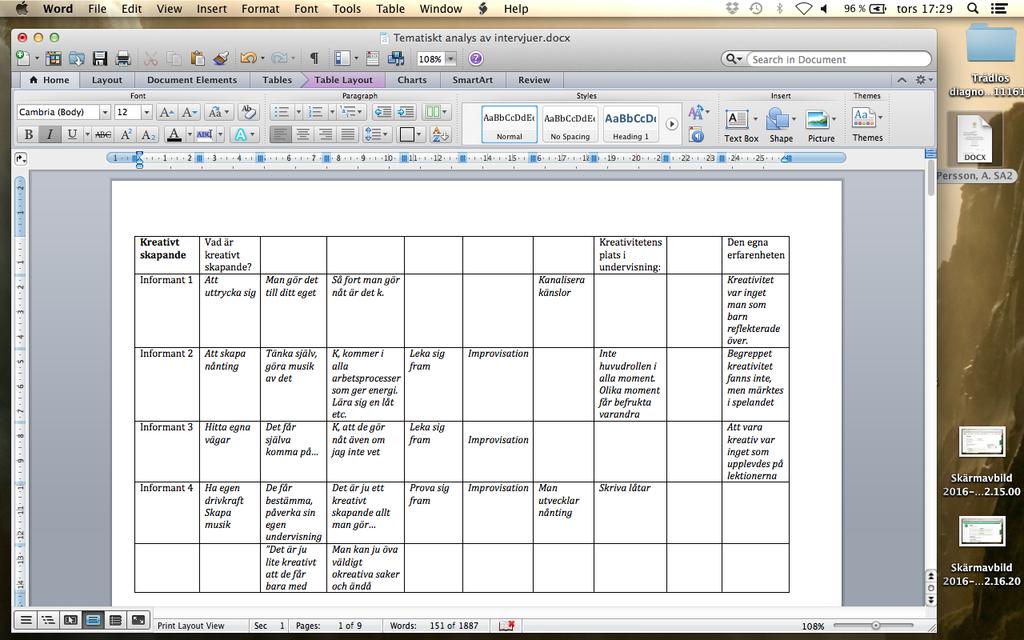
Task: Insert a Text Box
Action: tap(741, 125)
